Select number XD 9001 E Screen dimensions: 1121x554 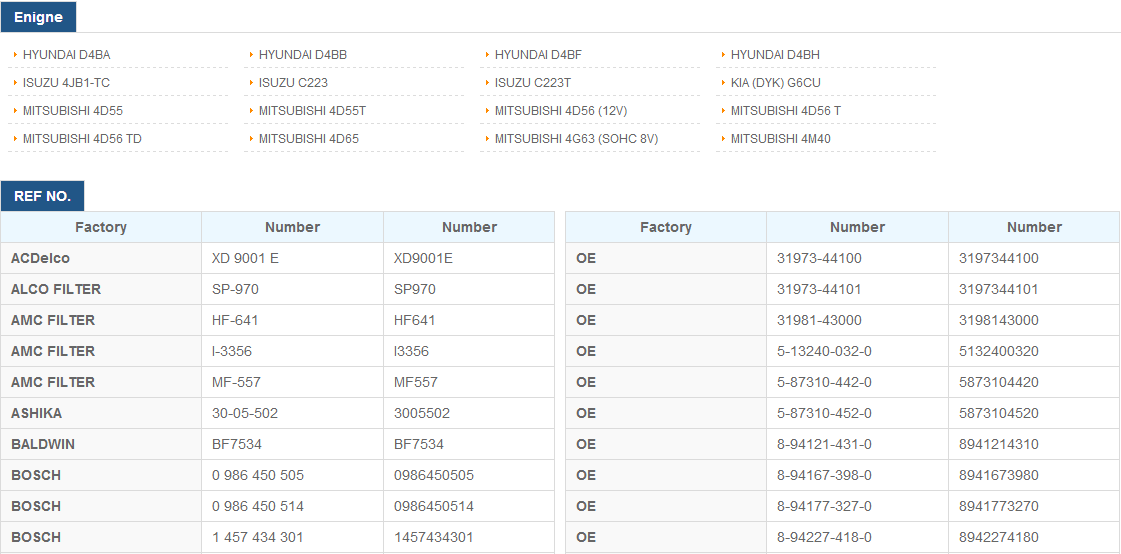(245, 258)
